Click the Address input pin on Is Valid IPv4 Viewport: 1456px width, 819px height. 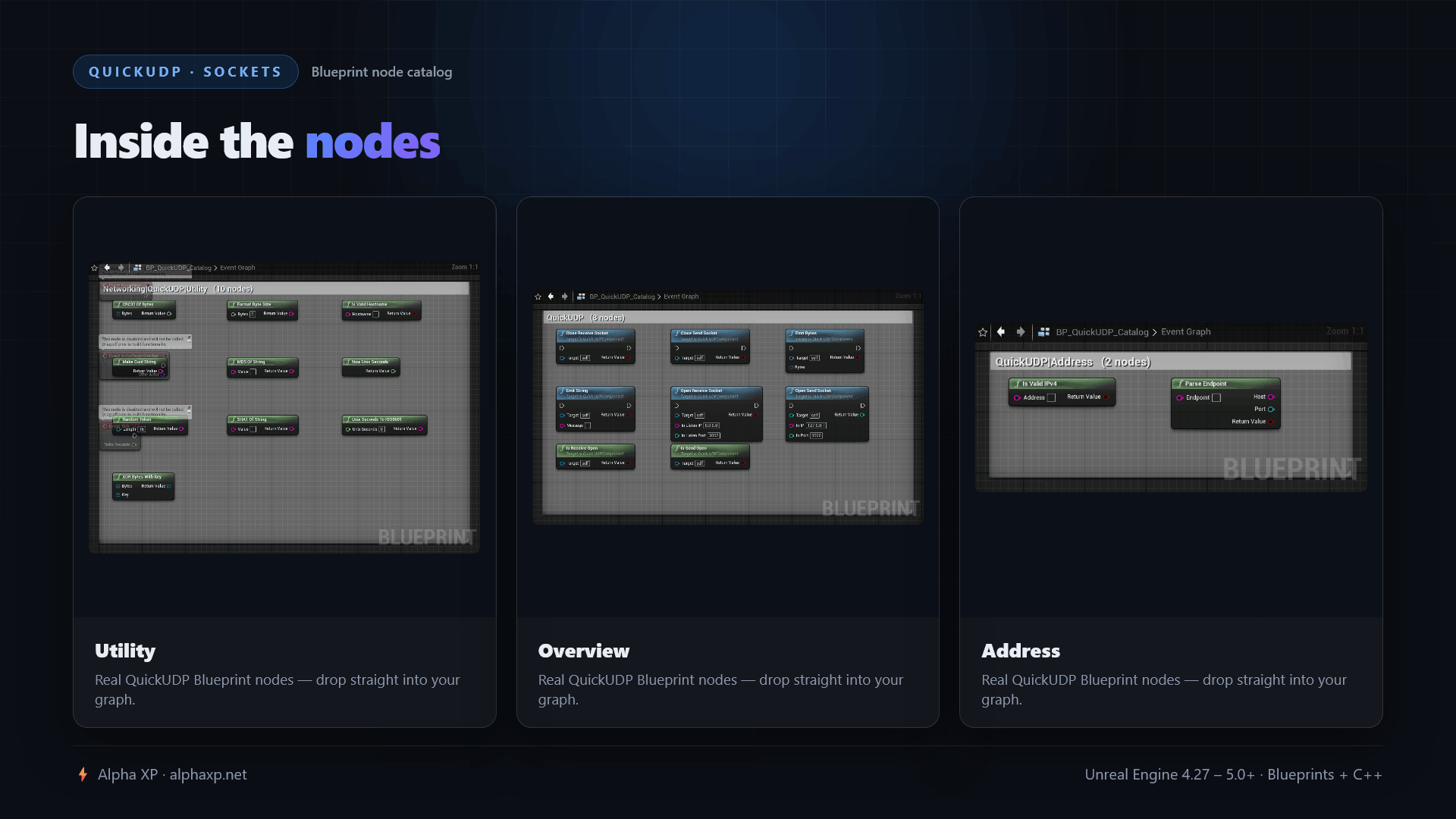1017,397
